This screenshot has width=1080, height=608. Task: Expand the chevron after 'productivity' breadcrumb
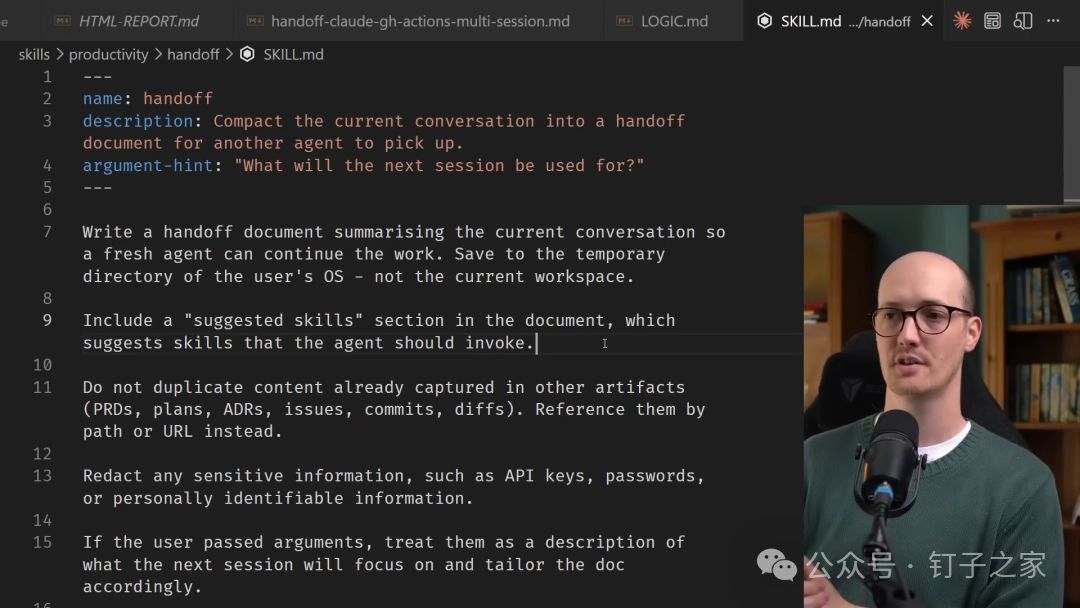click(x=158, y=54)
